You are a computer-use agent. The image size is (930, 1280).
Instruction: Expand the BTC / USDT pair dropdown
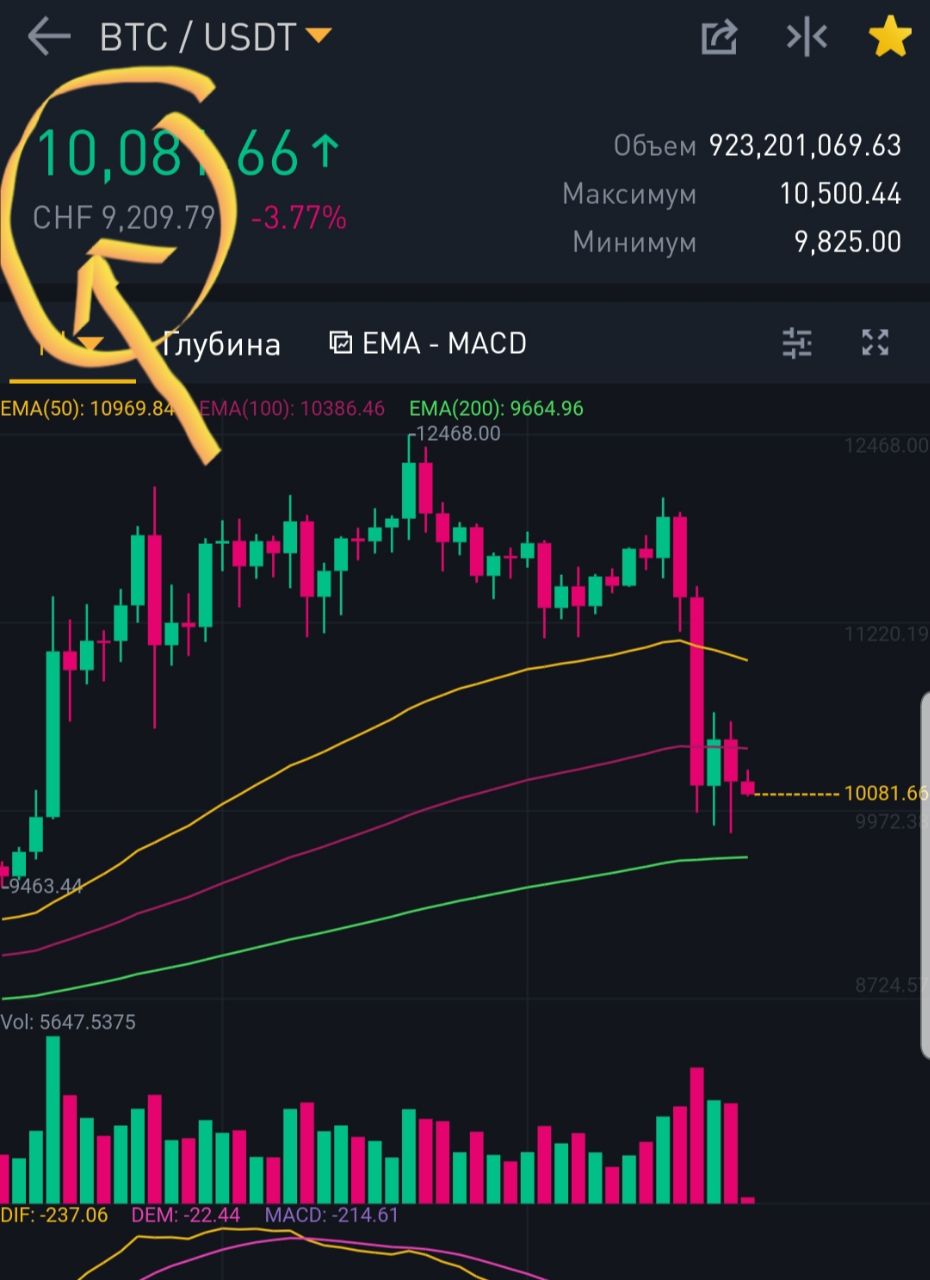318,37
